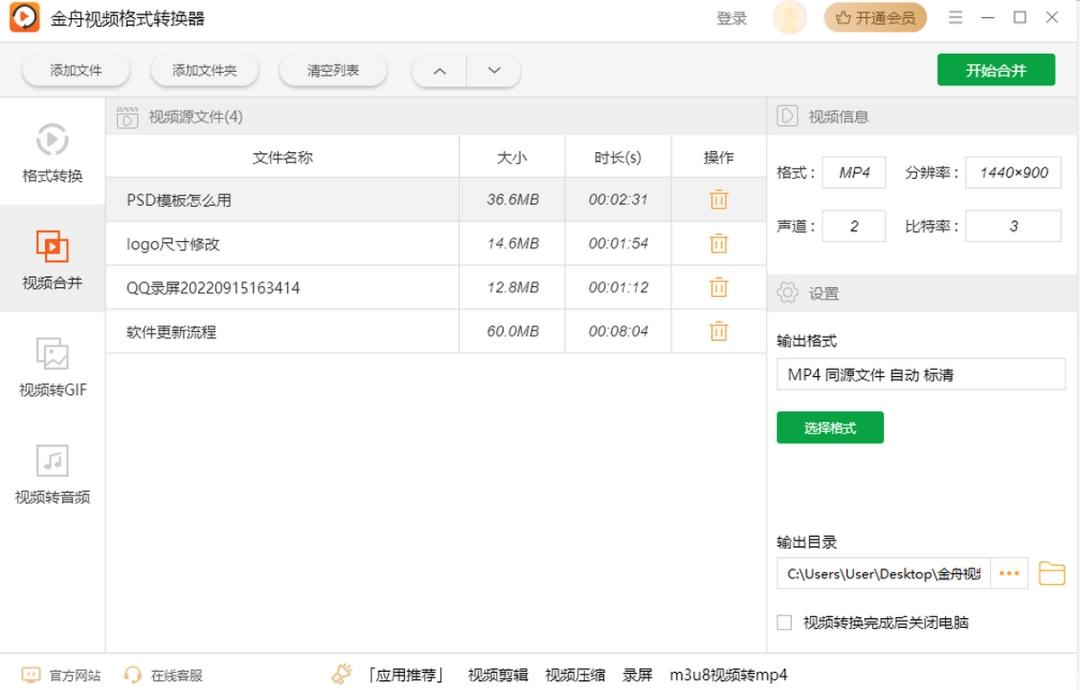
Task: Open the MP4 同源文件 output format field
Action: point(921,374)
